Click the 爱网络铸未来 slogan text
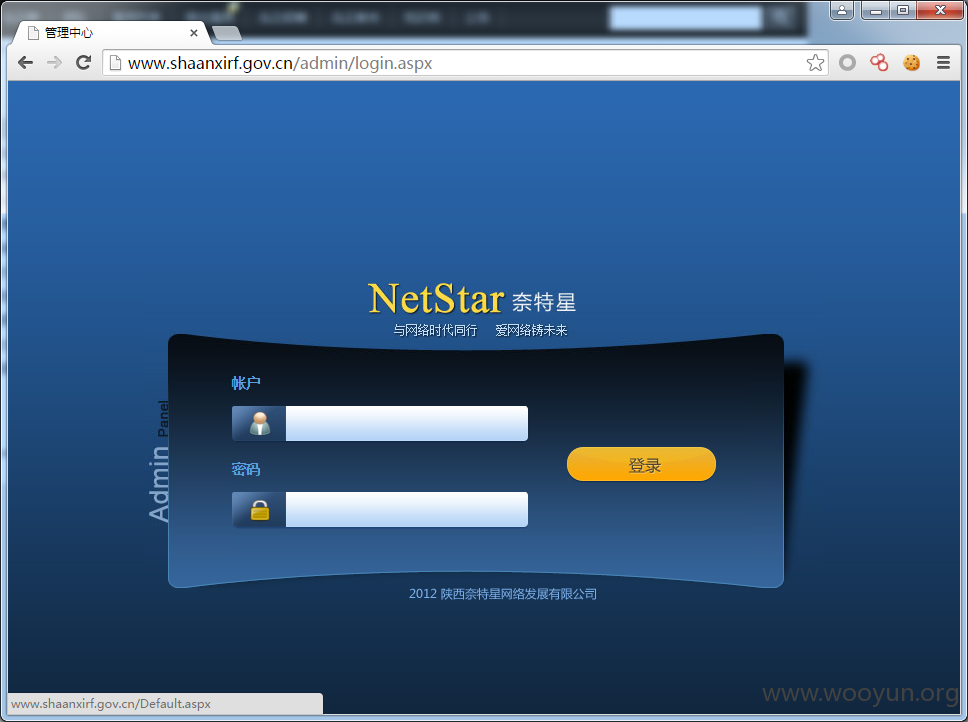968x722 pixels. point(531,330)
